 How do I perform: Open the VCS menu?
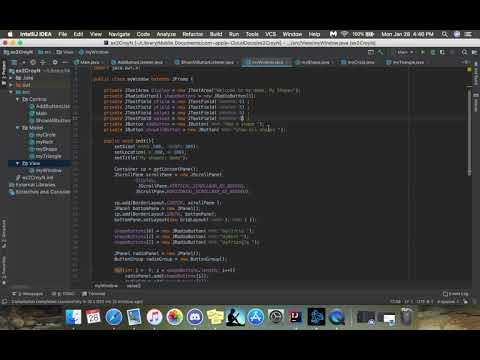[x=270, y=34]
